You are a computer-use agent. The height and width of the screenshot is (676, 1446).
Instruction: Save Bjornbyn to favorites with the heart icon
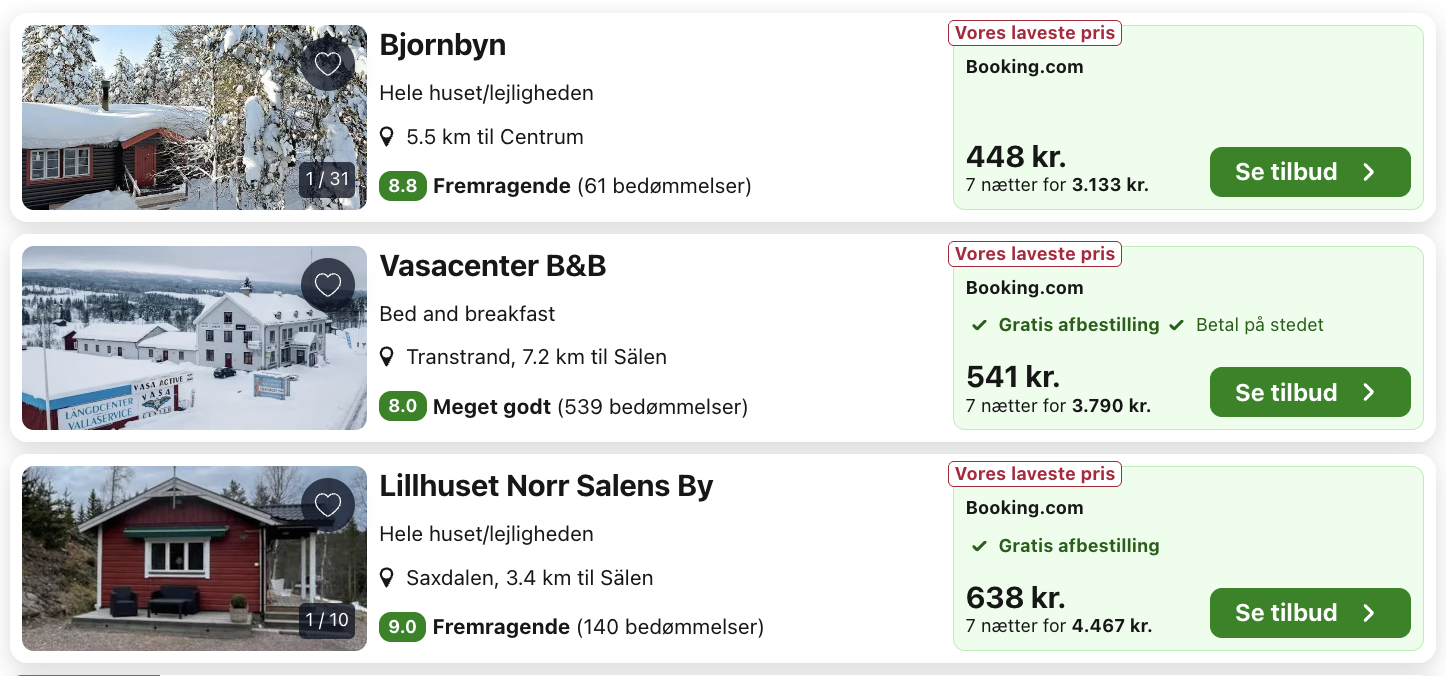328,63
